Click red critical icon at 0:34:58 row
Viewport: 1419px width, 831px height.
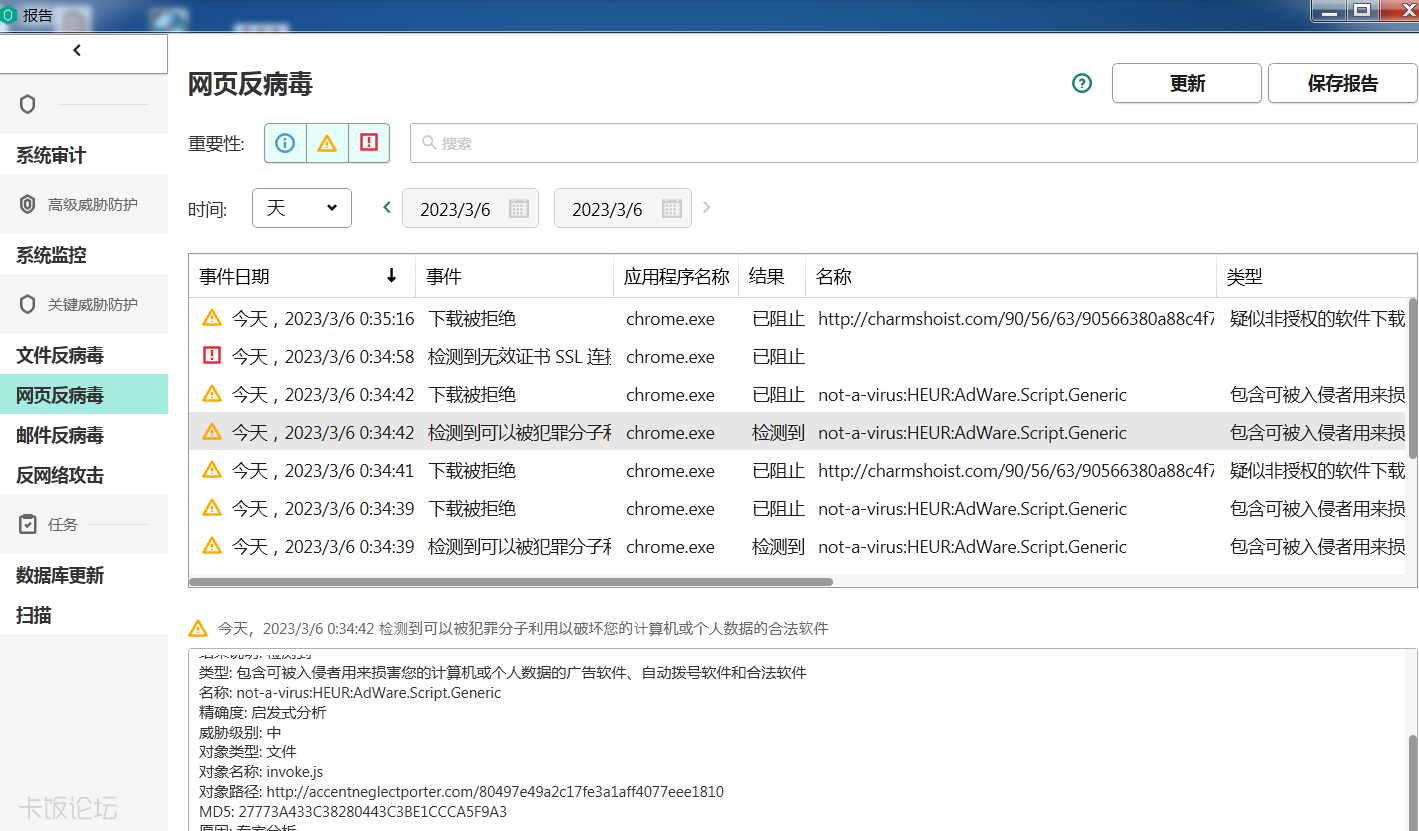pyautogui.click(x=212, y=356)
